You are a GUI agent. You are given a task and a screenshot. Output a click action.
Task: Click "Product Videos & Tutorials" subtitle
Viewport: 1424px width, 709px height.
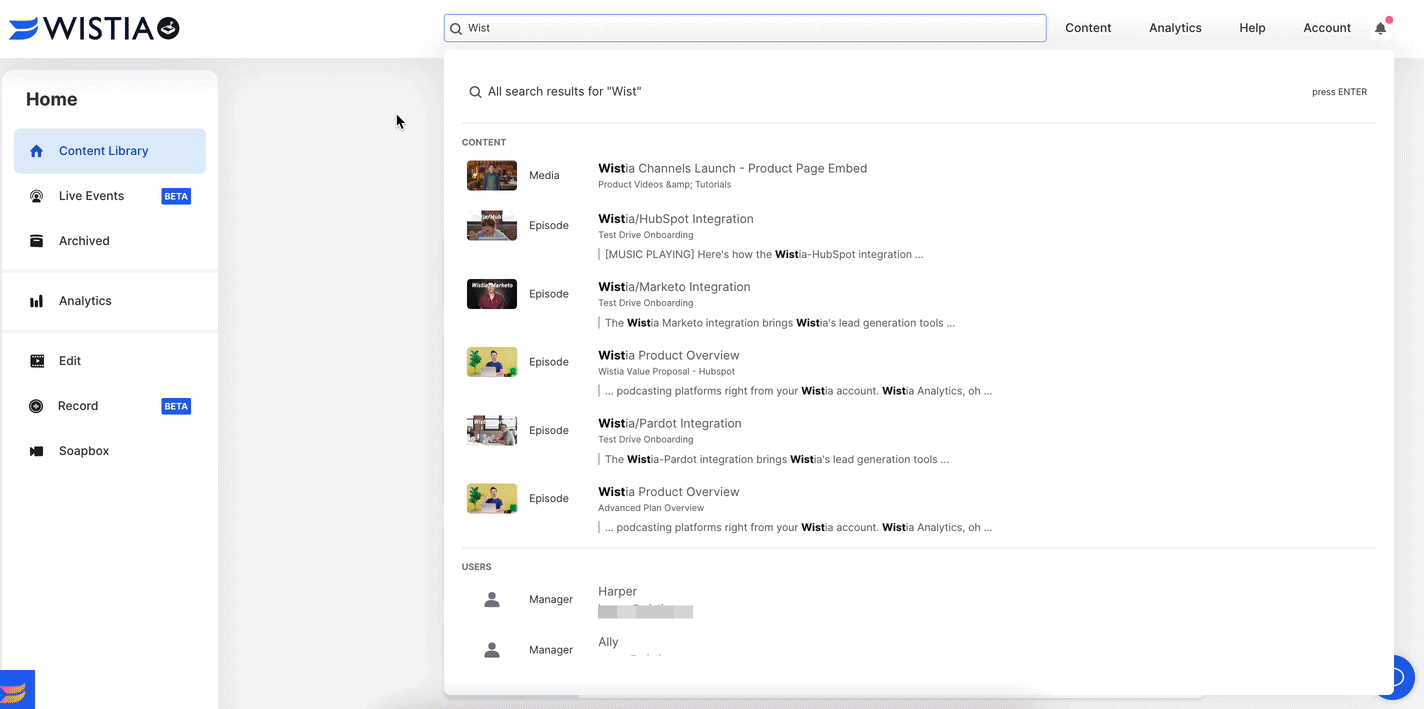[664, 185]
